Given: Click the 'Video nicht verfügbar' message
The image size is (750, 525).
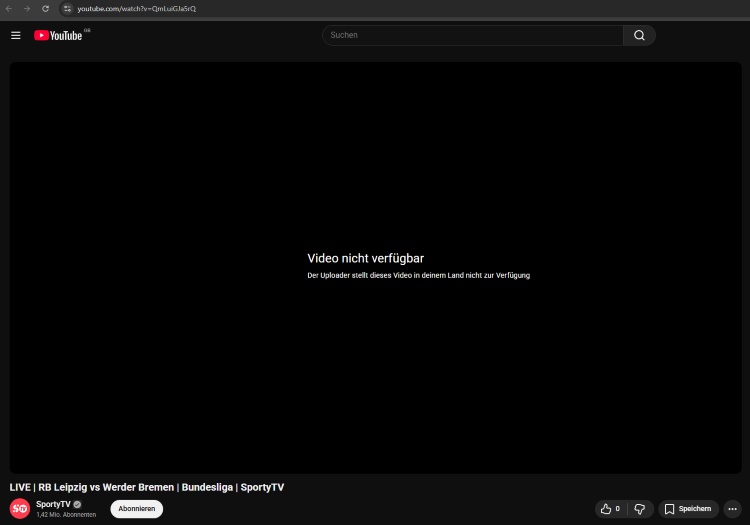Looking at the screenshot, I should coord(365,258).
